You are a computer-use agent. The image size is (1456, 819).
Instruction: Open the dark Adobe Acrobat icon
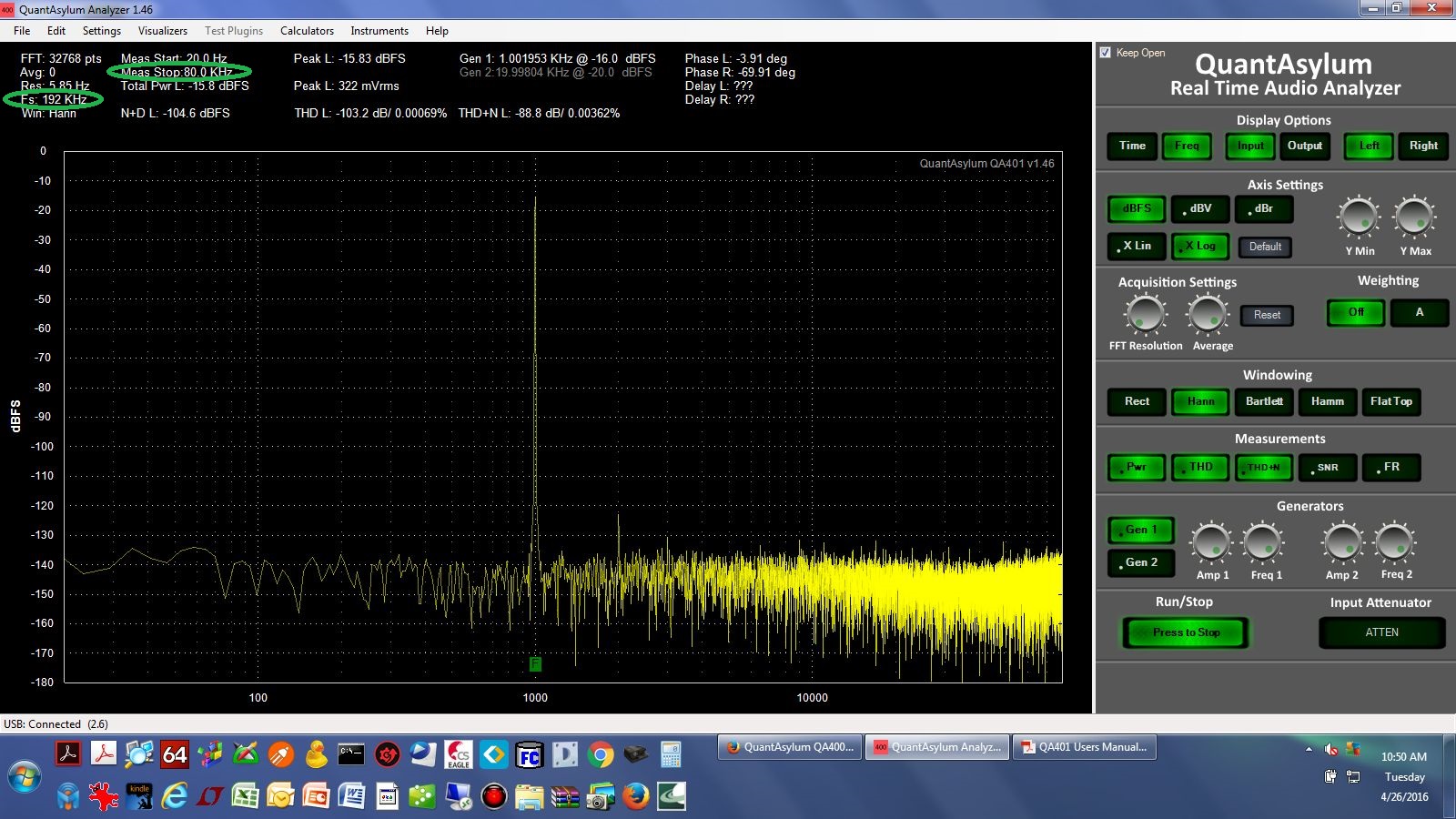tap(68, 754)
